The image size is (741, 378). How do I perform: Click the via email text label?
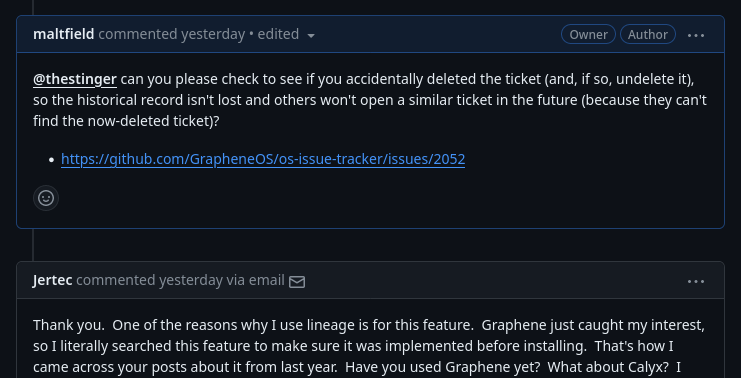tap(255, 280)
